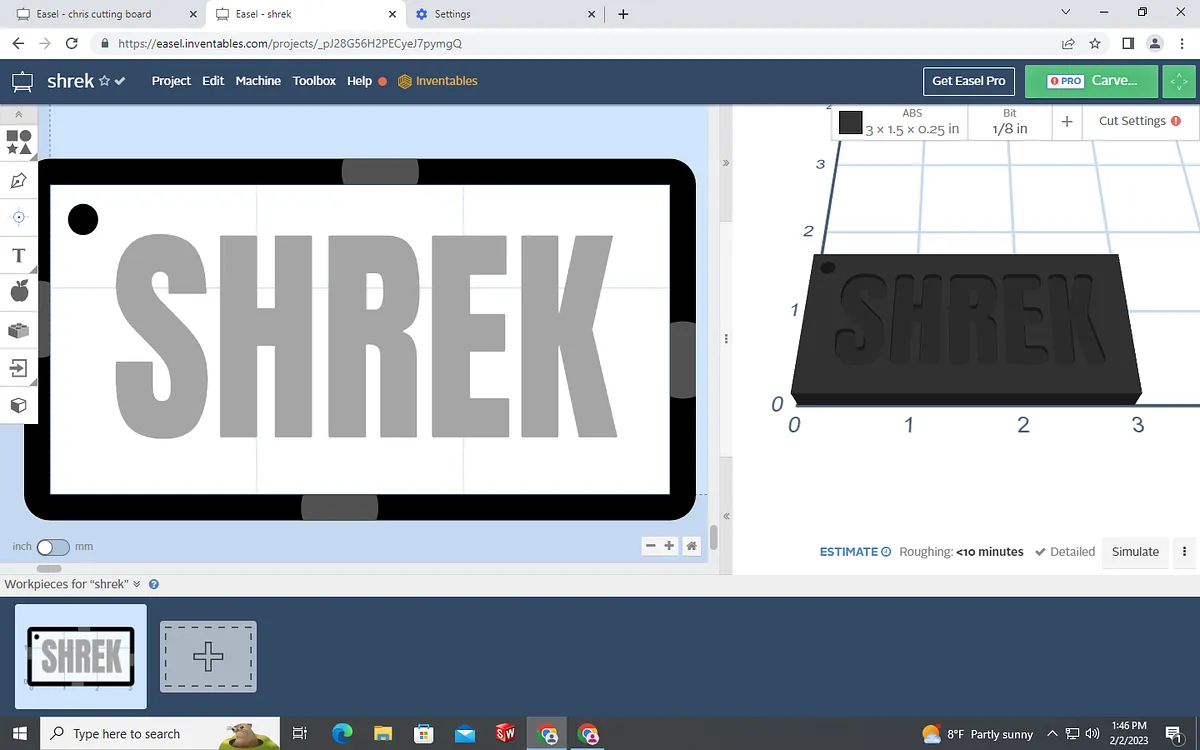Viewport: 1200px width, 750px height.
Task: Open the Help menu
Action: coord(359,81)
